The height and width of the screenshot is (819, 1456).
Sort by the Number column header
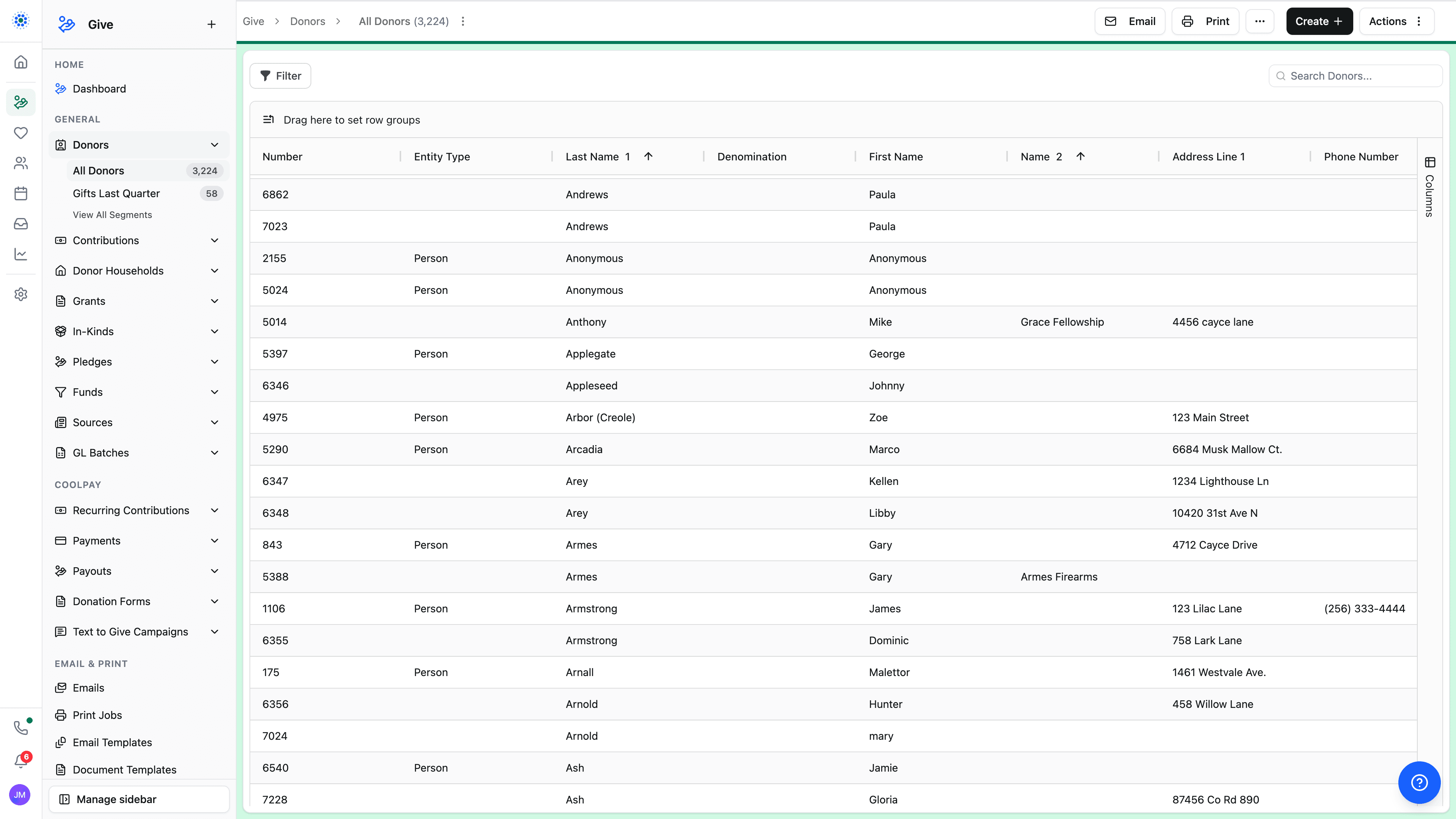(x=282, y=157)
